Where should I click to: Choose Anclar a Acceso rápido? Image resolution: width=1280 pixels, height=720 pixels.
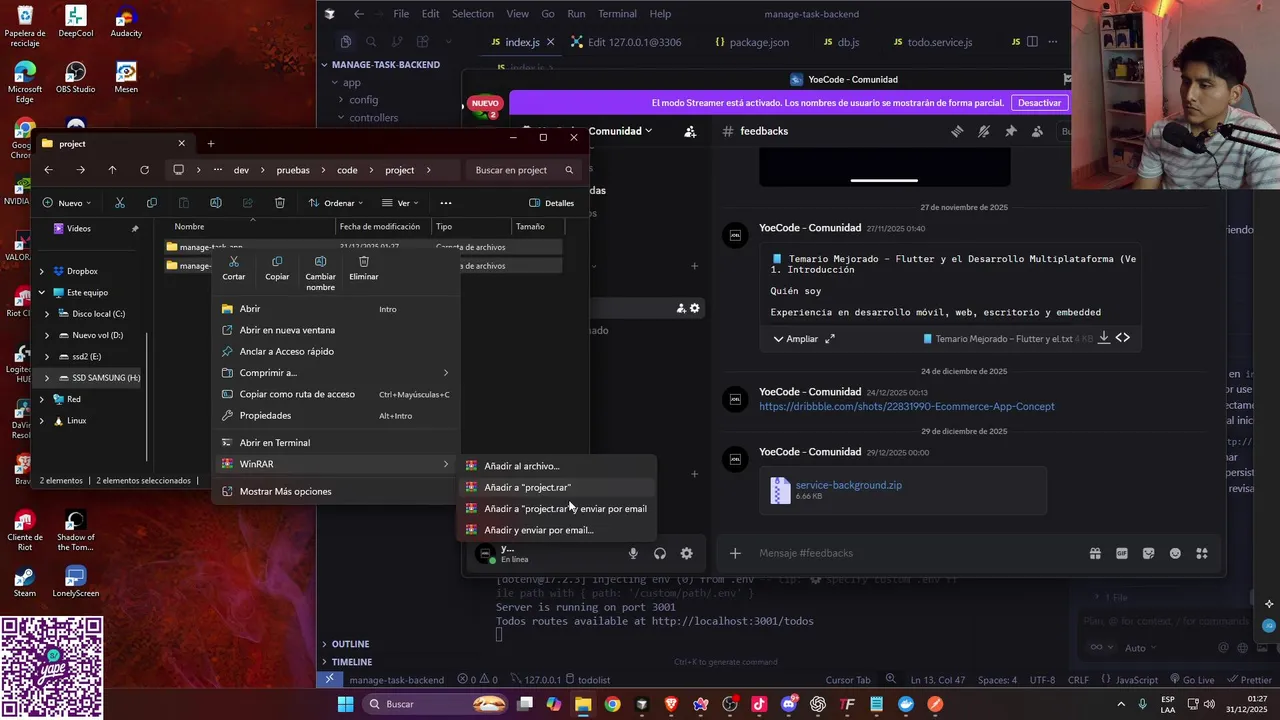pos(336,351)
